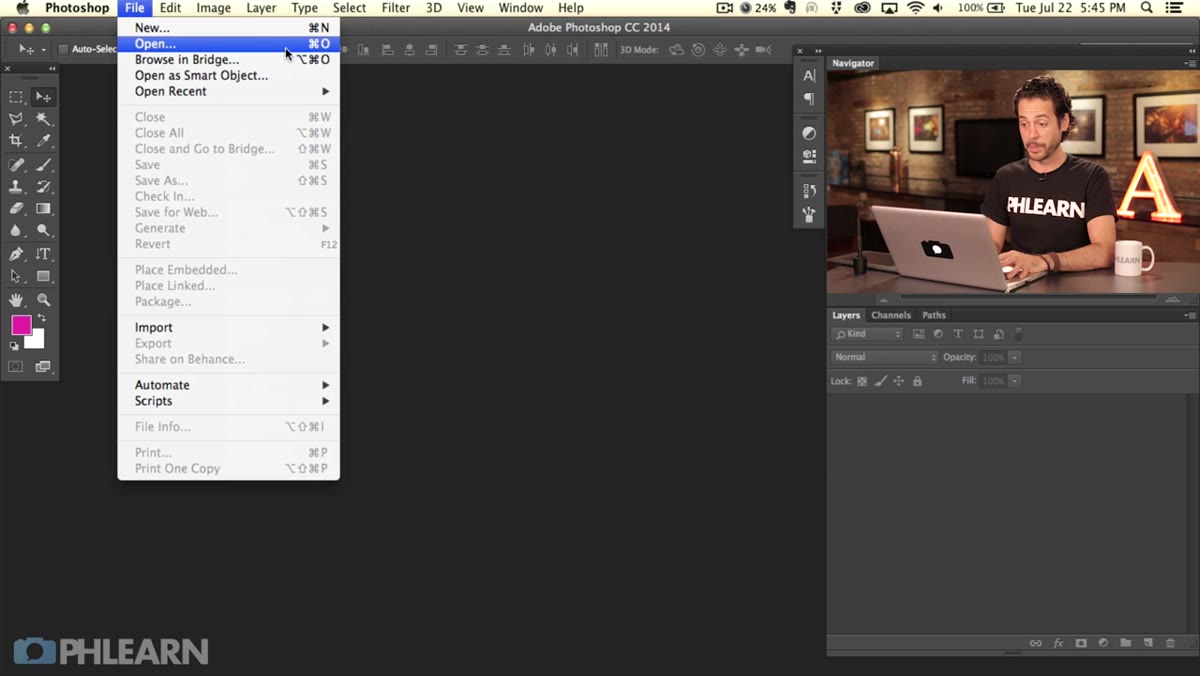1200x676 pixels.
Task: Expand the Automate submenu
Action: 228,385
